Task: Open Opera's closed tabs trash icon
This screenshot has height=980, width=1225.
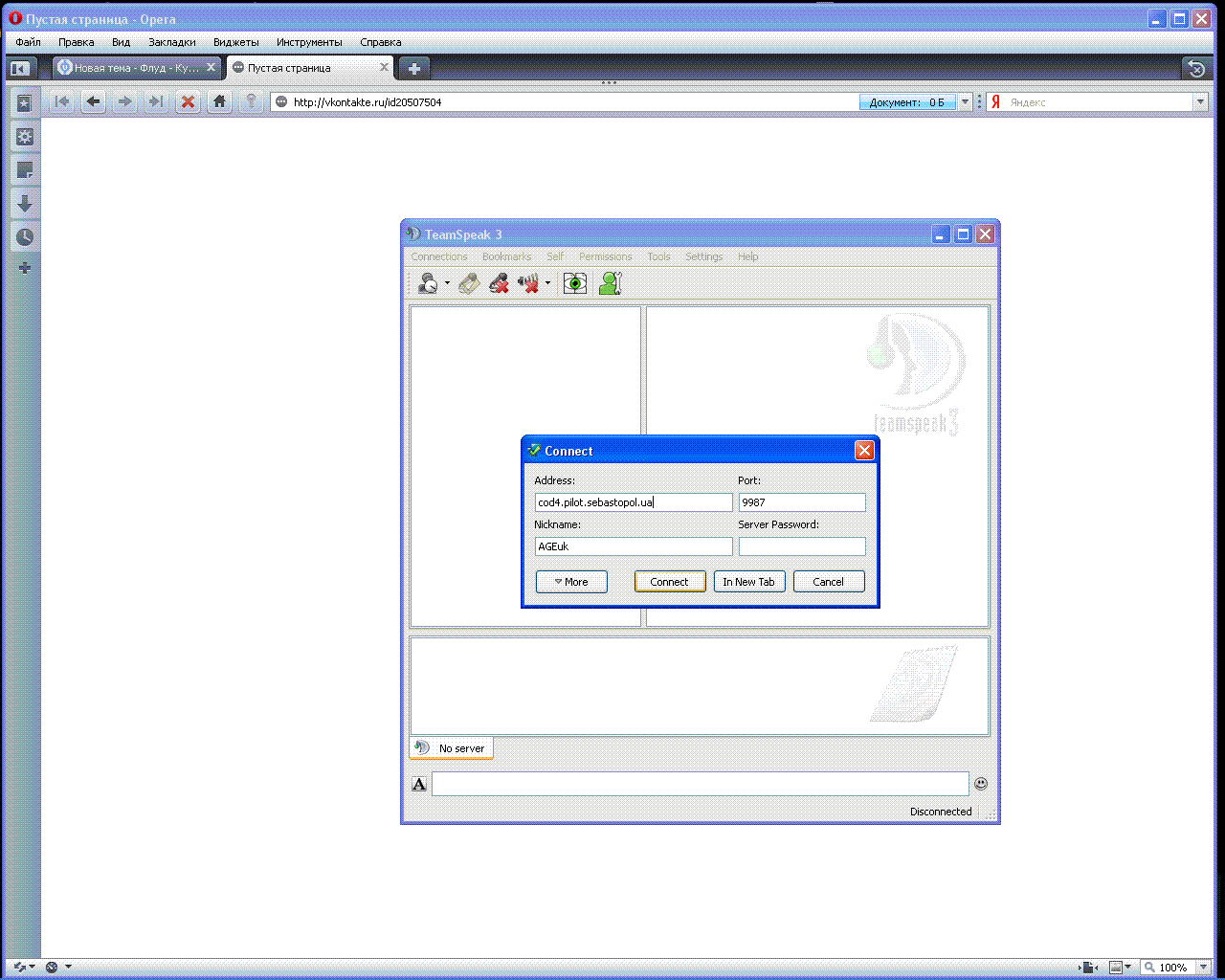Action: tap(1195, 68)
